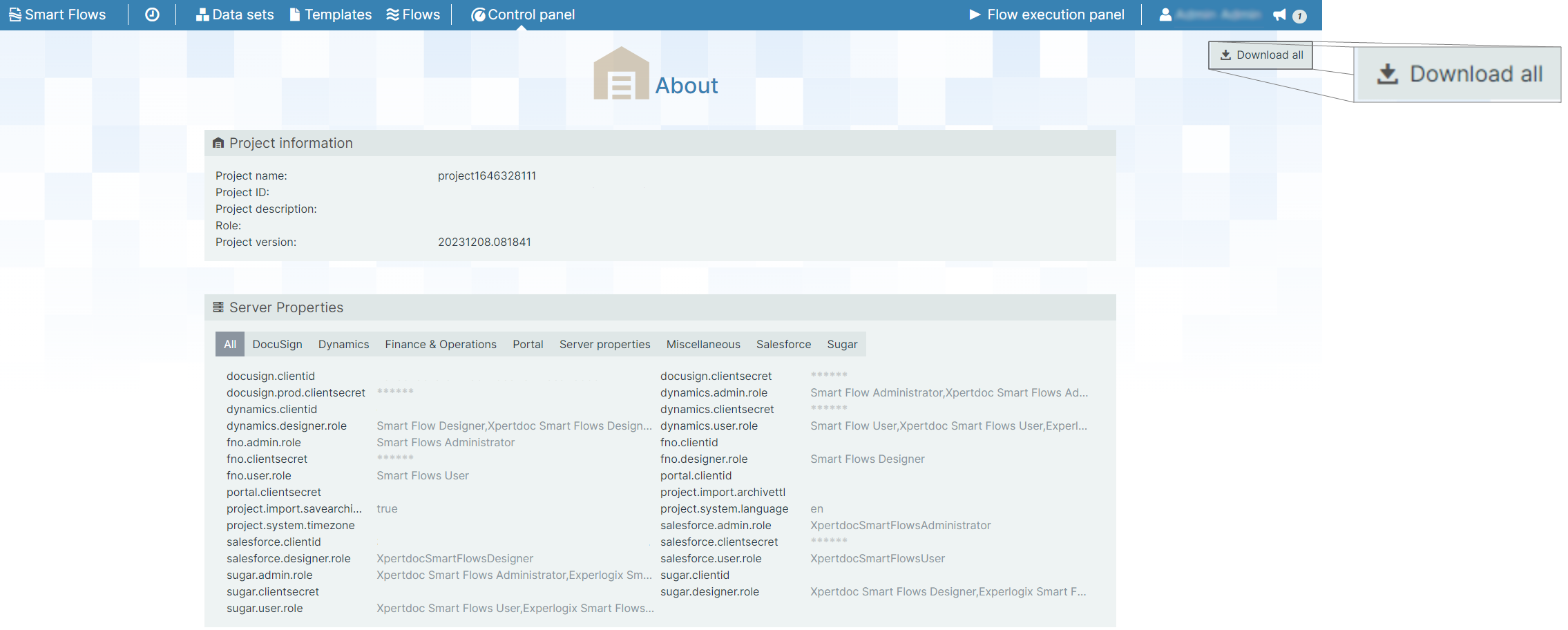Screen dimensions: 1568x630
Task: Switch to Miscellaneous tab
Action: coord(703,344)
